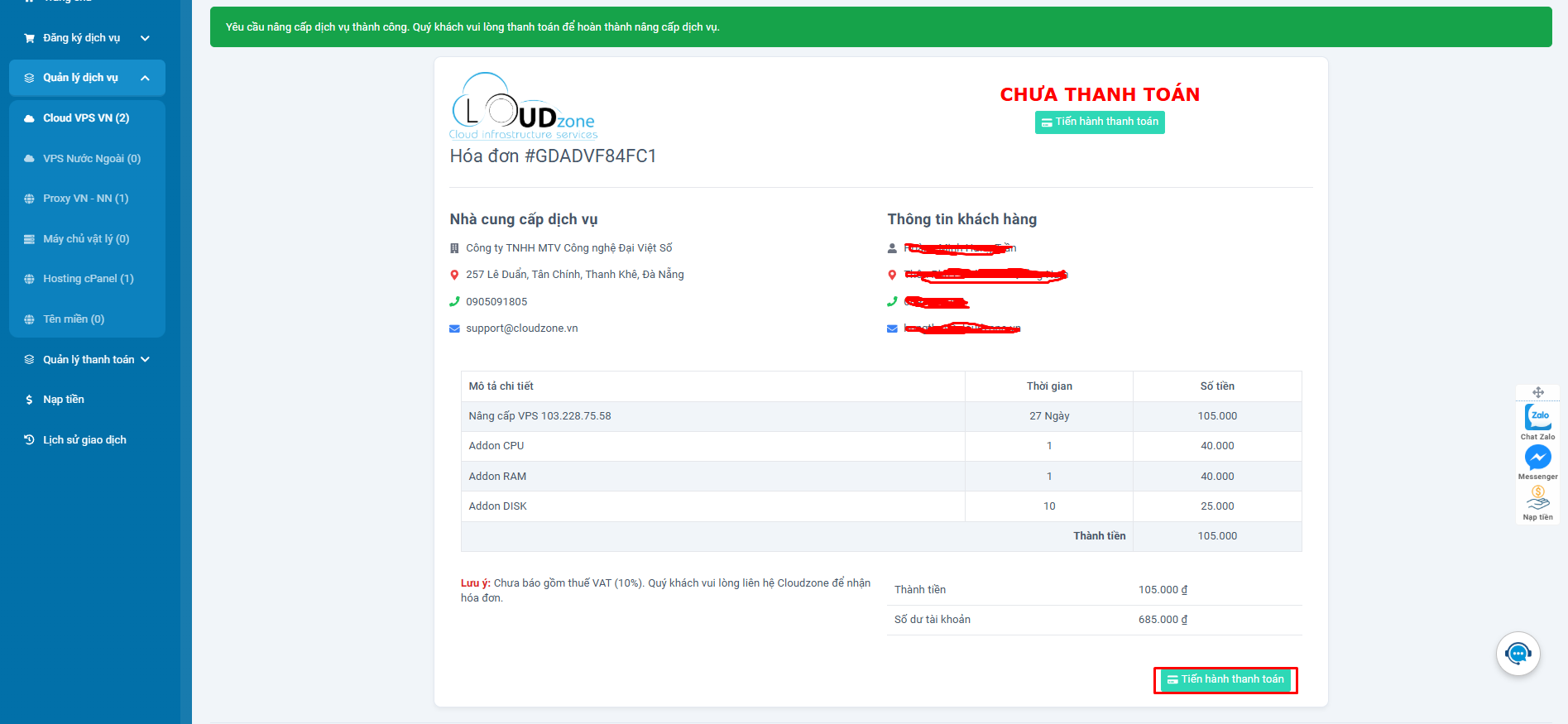Screen dimensions: 1568x724
Task: Click the move handle above Zalo widget
Action: pyautogui.click(x=1537, y=392)
